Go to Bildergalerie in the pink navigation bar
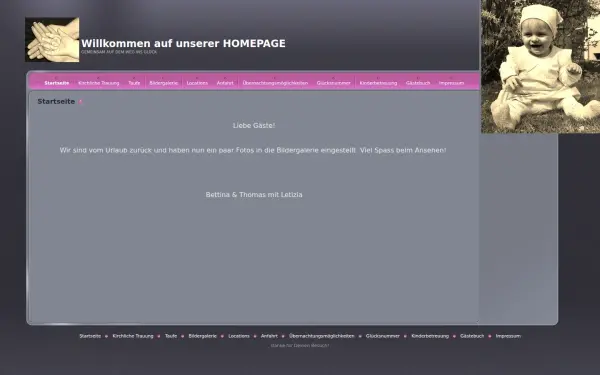This screenshot has width=600, height=375. click(x=164, y=83)
